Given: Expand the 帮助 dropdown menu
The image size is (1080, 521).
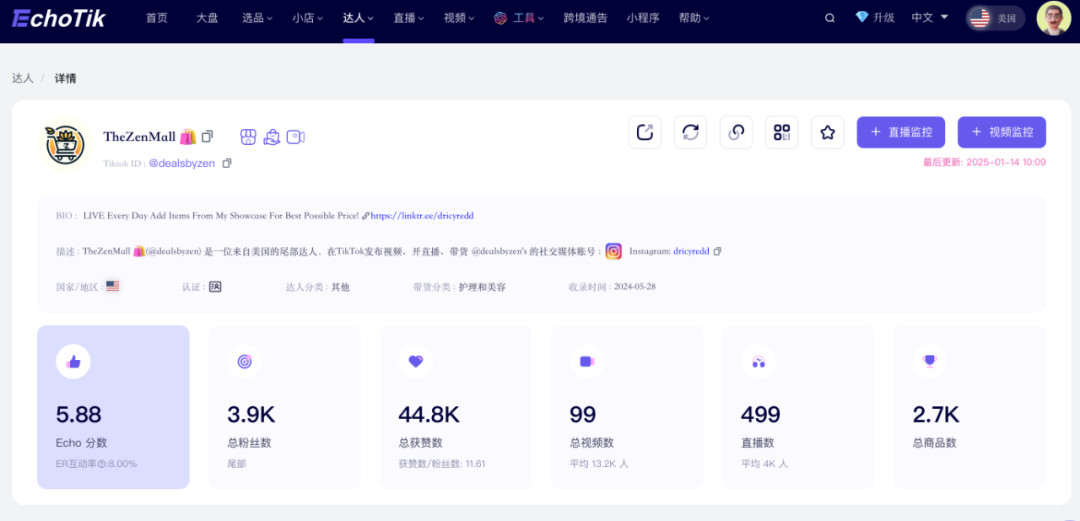Looking at the screenshot, I should tap(694, 18).
